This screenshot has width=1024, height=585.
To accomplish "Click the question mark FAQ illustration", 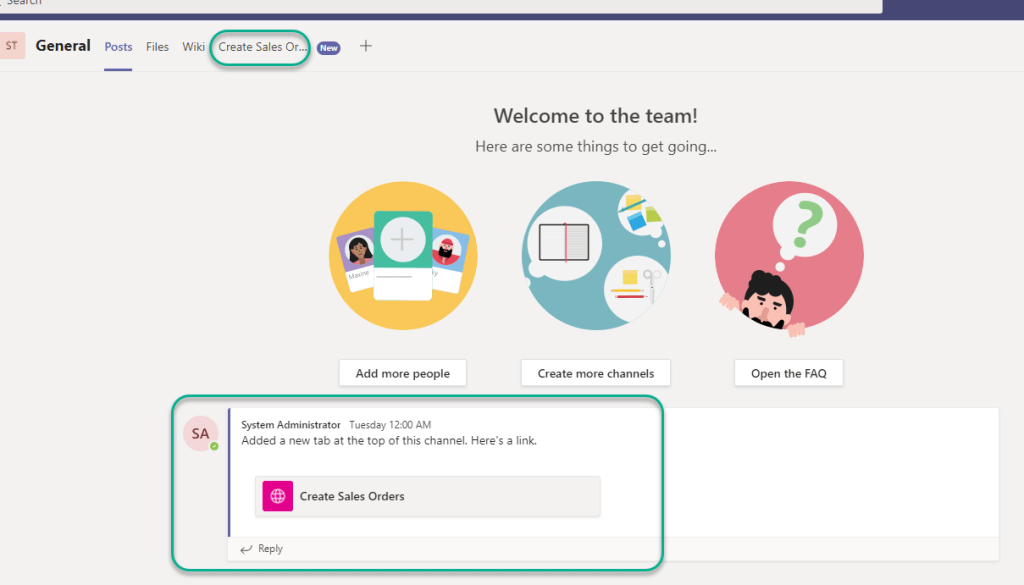I will (x=788, y=255).
